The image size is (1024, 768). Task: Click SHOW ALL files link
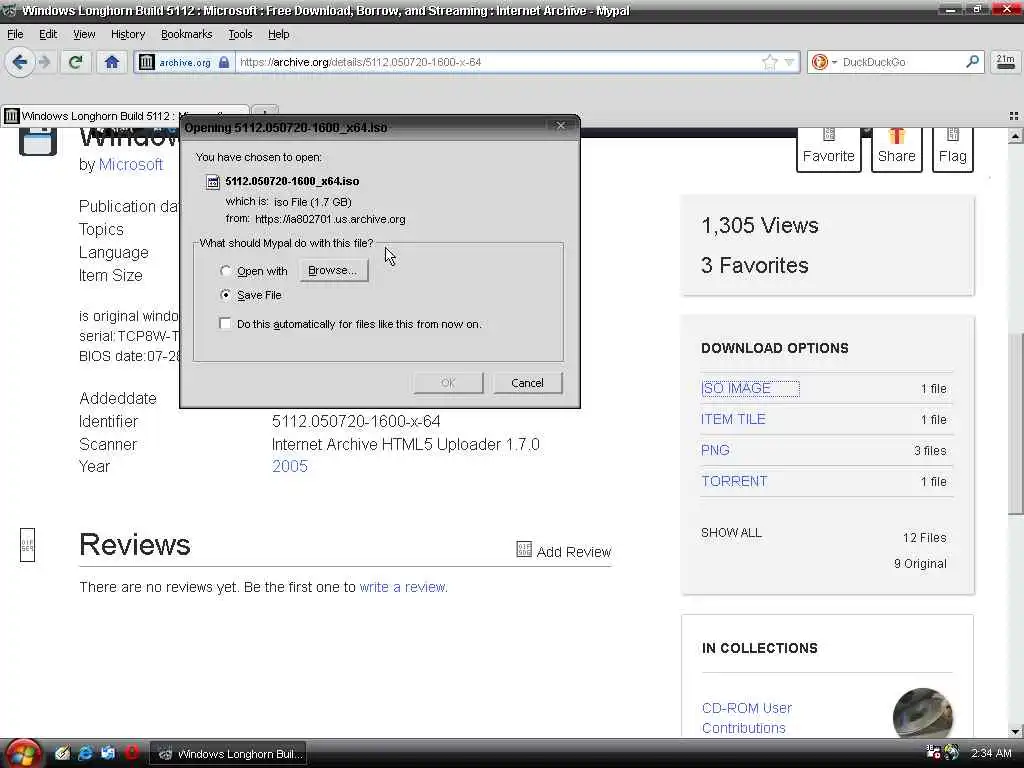coord(731,533)
